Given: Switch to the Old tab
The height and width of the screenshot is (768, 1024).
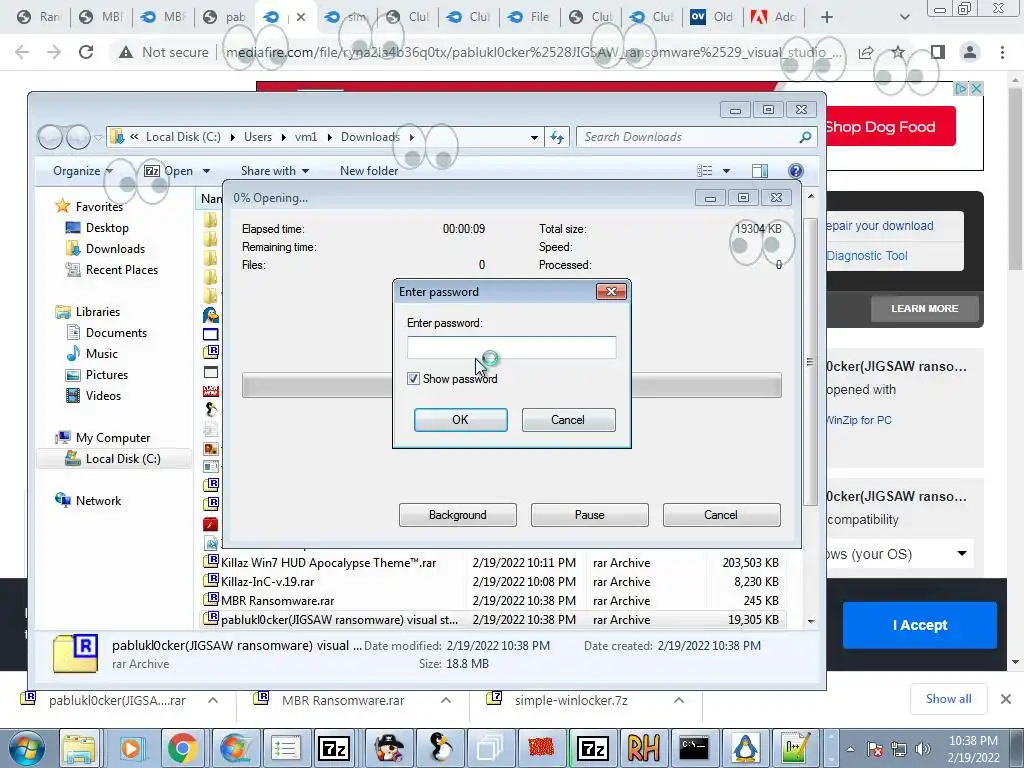Looking at the screenshot, I should 712,17.
